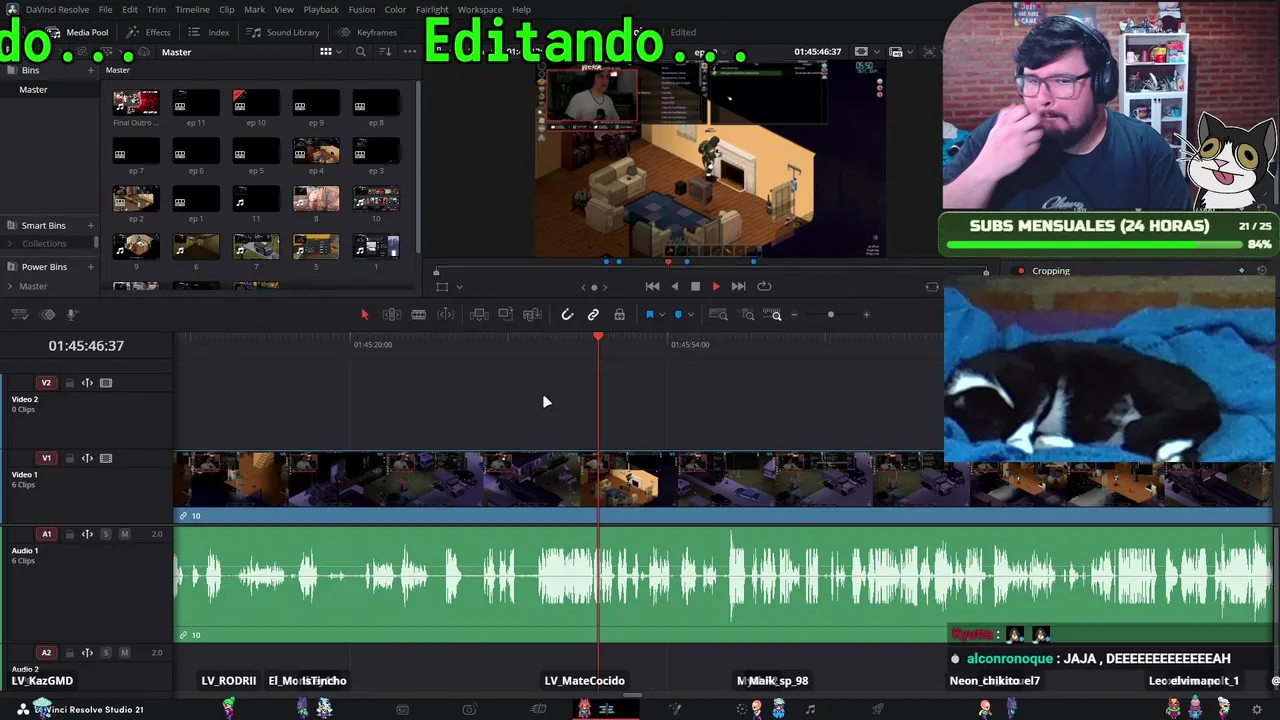The width and height of the screenshot is (1280, 720).
Task: Lock the Video 2 track
Action: point(69,383)
